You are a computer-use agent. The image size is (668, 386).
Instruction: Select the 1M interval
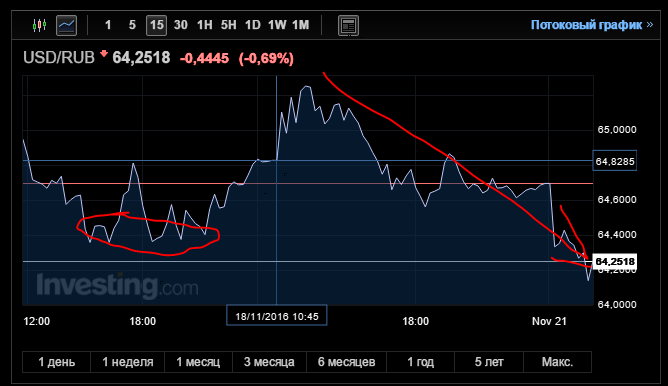pos(300,25)
